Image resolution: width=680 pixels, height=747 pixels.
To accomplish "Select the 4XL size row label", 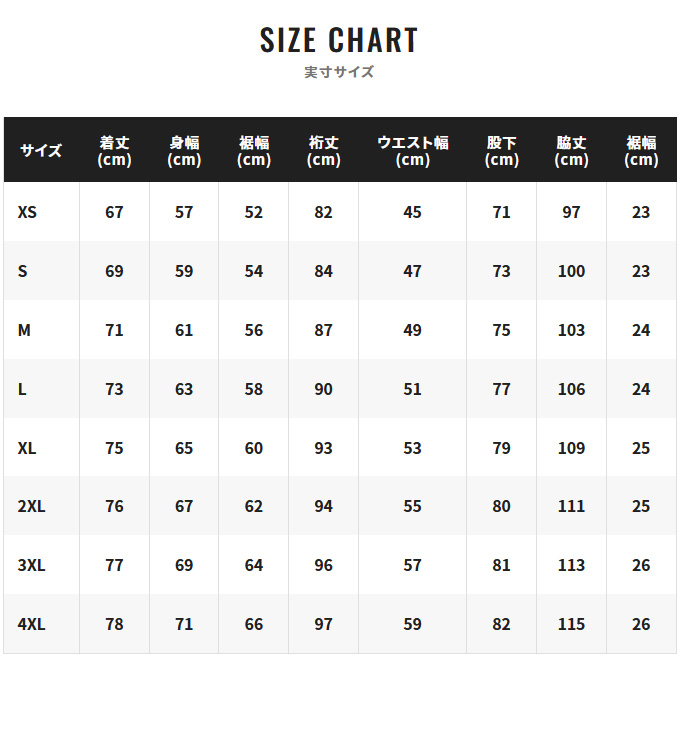I will click(x=32, y=624).
